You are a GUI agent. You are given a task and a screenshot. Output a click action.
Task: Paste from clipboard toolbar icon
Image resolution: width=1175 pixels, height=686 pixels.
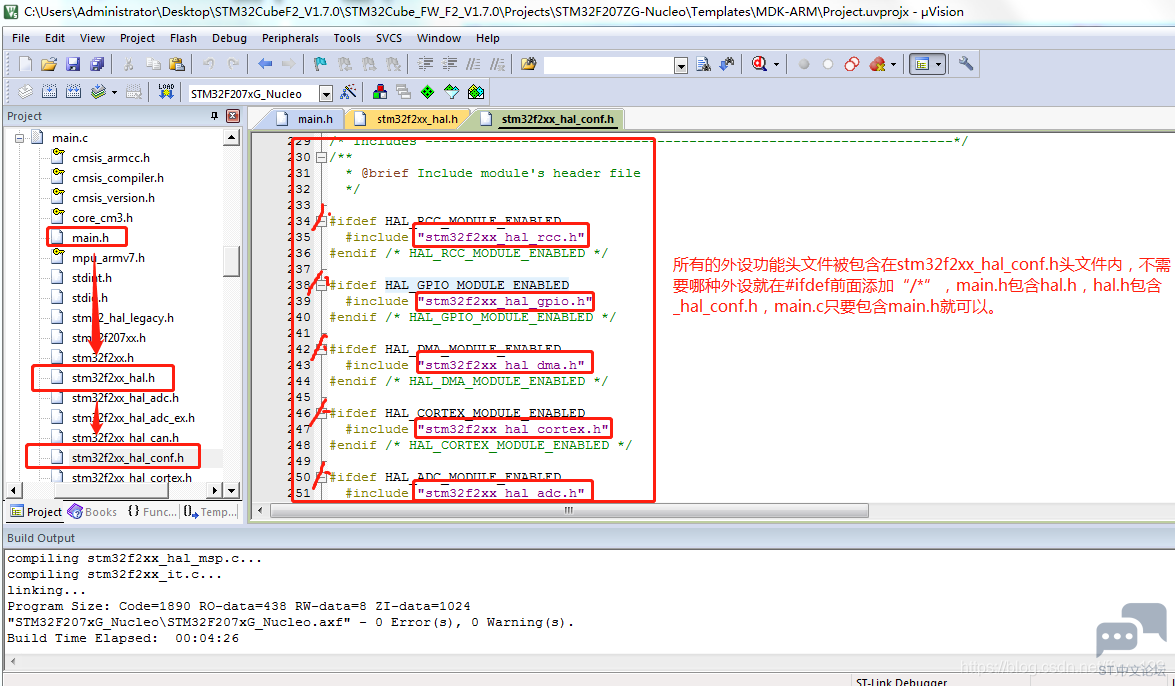point(177,64)
